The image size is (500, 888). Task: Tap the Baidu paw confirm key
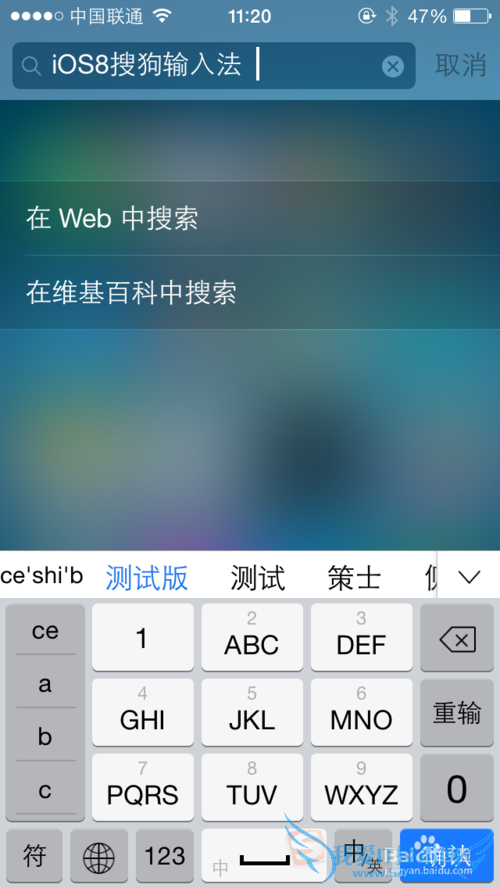(x=447, y=856)
